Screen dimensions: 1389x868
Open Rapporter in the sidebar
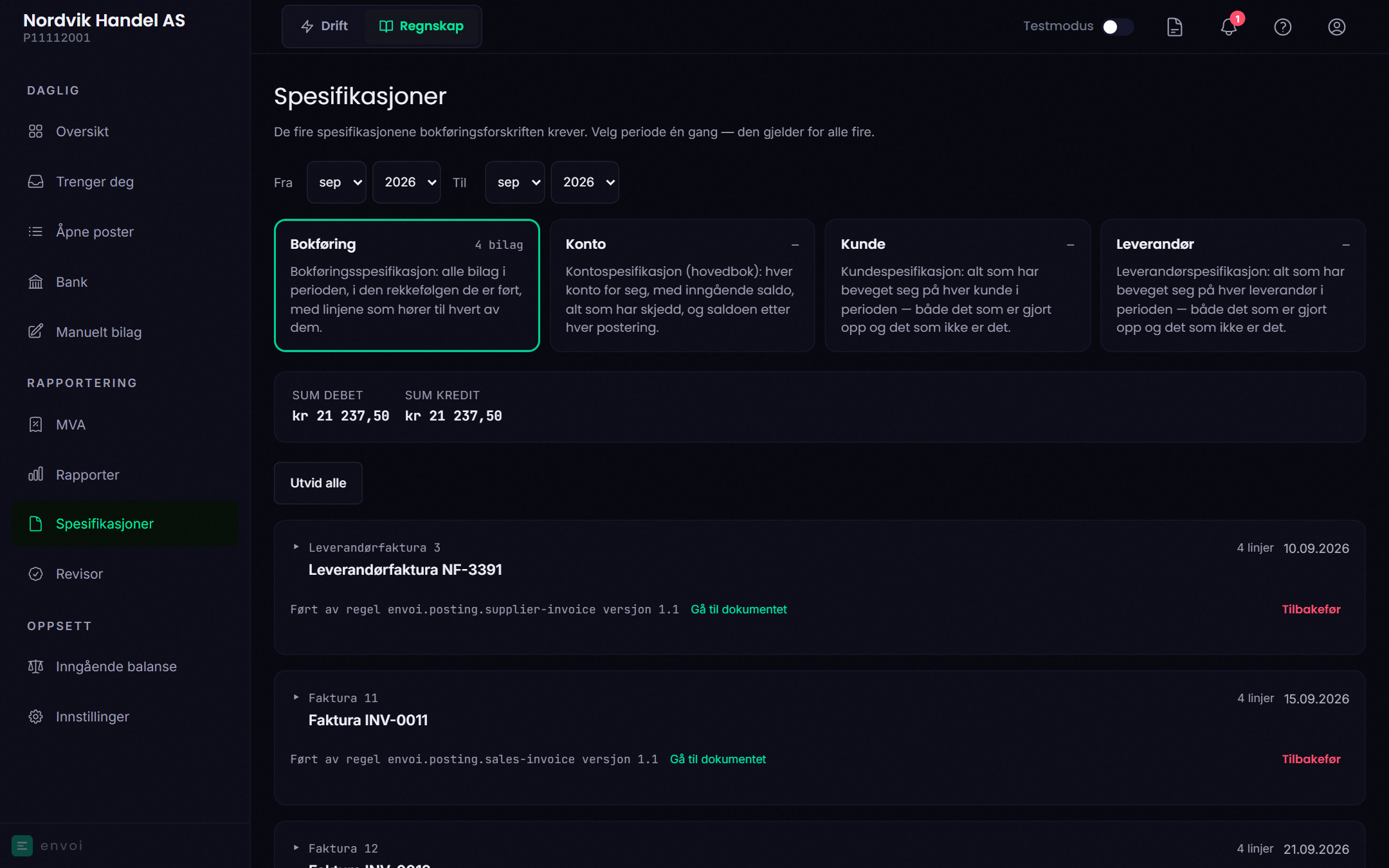(125, 475)
